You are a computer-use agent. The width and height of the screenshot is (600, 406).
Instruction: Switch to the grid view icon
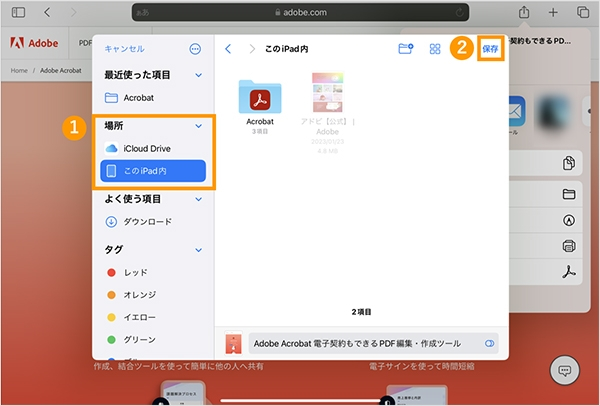[x=435, y=49]
